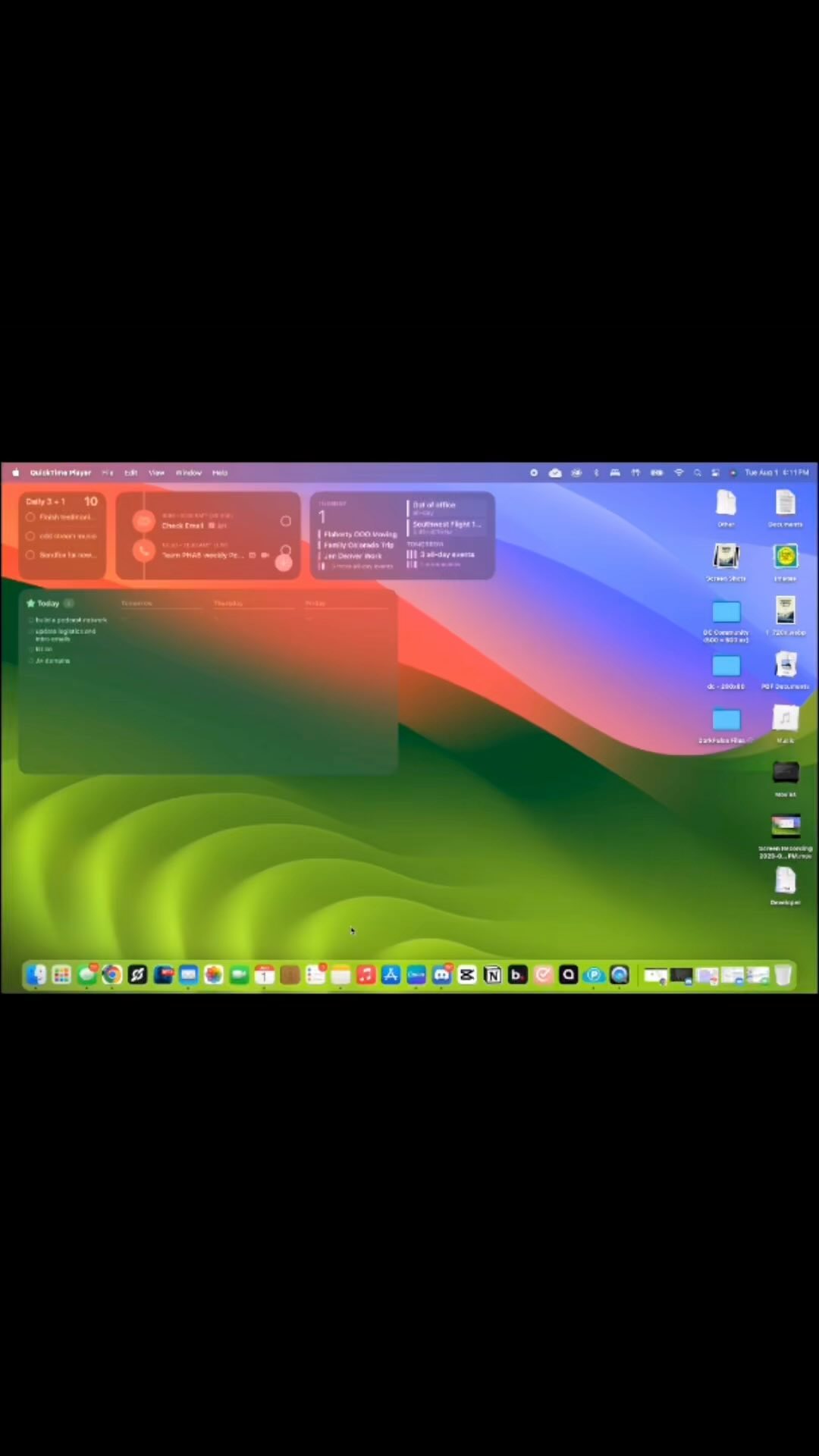The image size is (819, 1456).
Task: Select the 'PDF Documents' stack on desktop
Action: click(x=785, y=670)
